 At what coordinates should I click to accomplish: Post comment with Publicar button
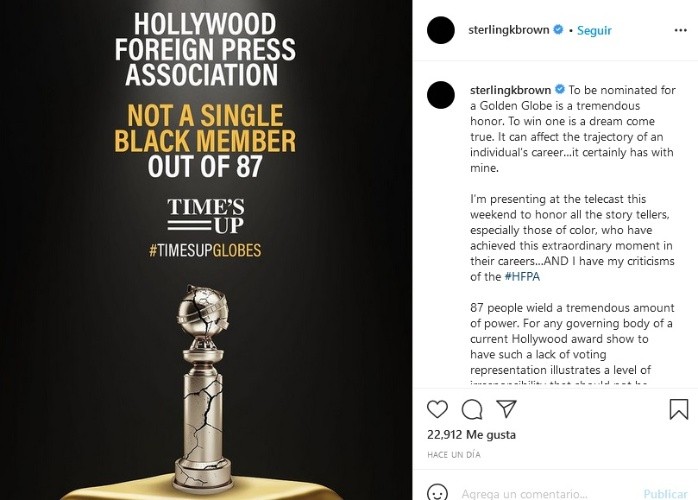(665, 493)
